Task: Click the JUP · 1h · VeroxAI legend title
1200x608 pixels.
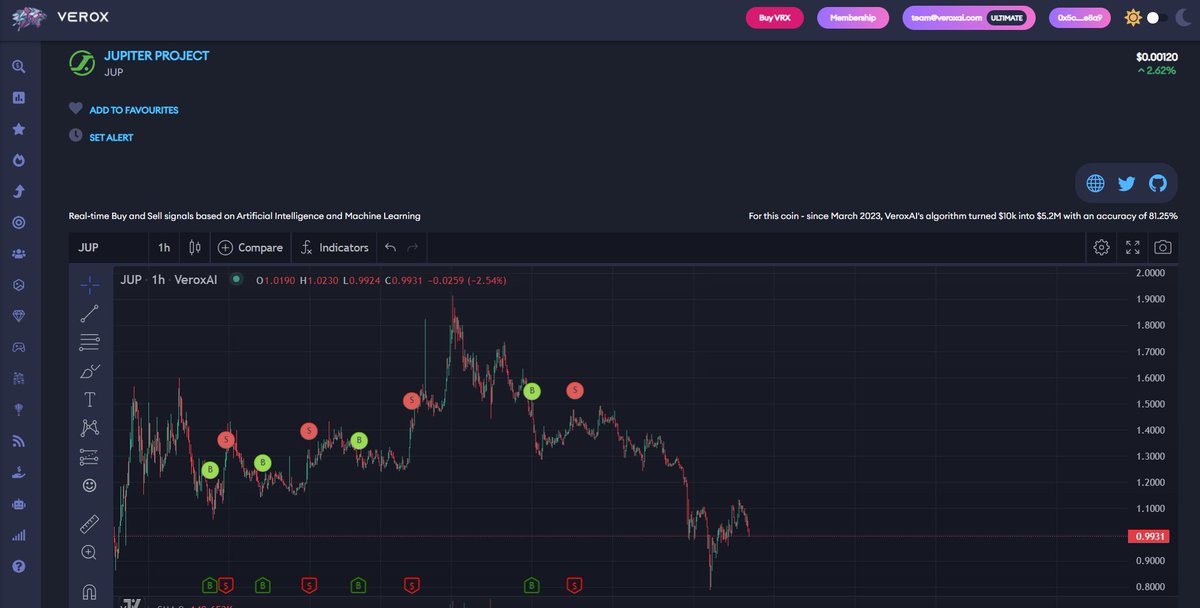Action: (x=168, y=280)
